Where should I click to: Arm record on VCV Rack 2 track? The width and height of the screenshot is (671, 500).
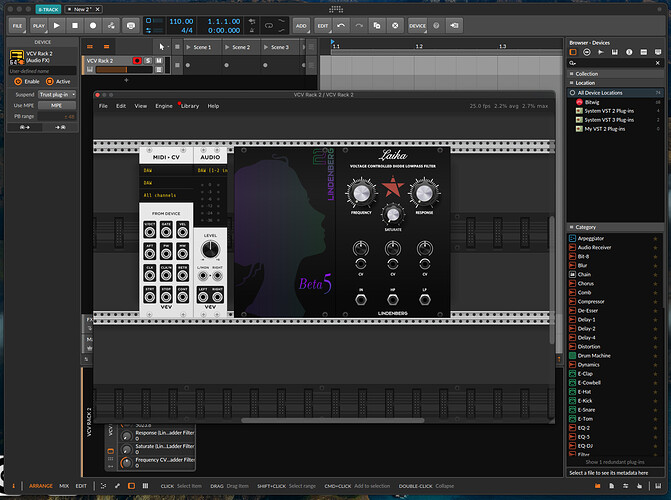tap(137, 61)
